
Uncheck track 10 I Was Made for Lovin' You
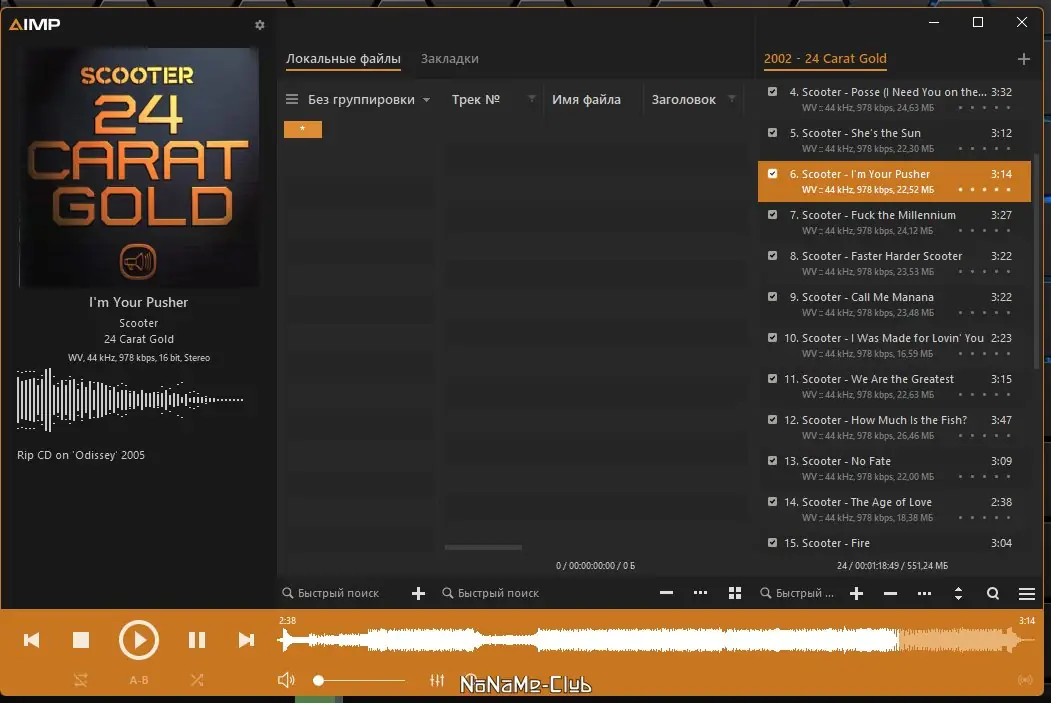(x=772, y=338)
